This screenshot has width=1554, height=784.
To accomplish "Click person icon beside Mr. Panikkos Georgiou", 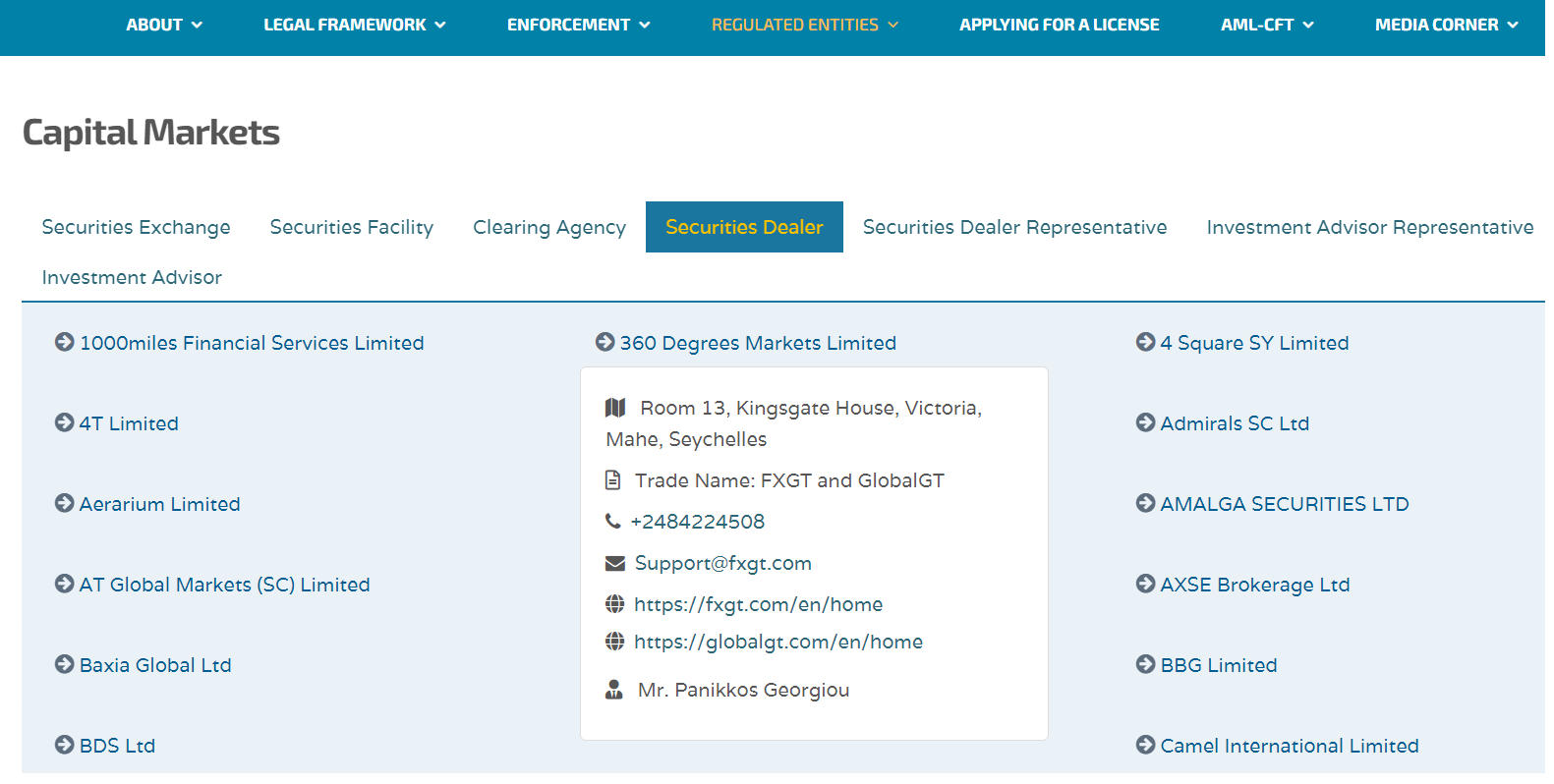I will coord(614,690).
